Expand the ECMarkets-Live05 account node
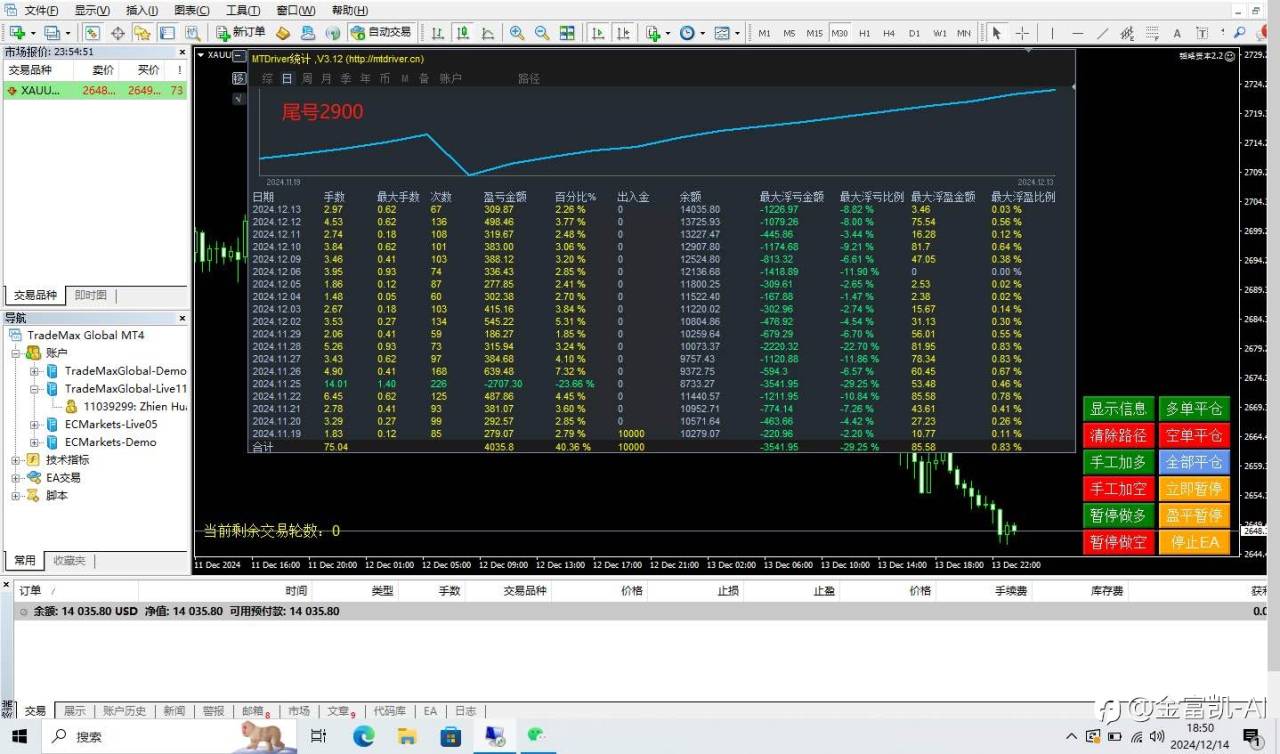1280x754 pixels. [x=35, y=424]
